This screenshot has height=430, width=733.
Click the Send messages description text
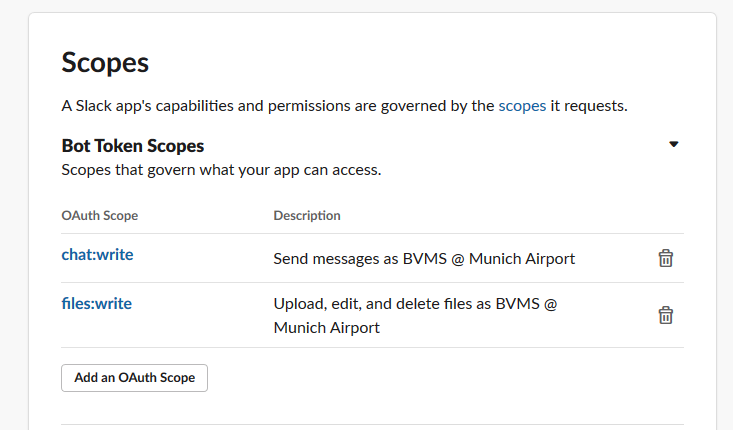pos(424,259)
